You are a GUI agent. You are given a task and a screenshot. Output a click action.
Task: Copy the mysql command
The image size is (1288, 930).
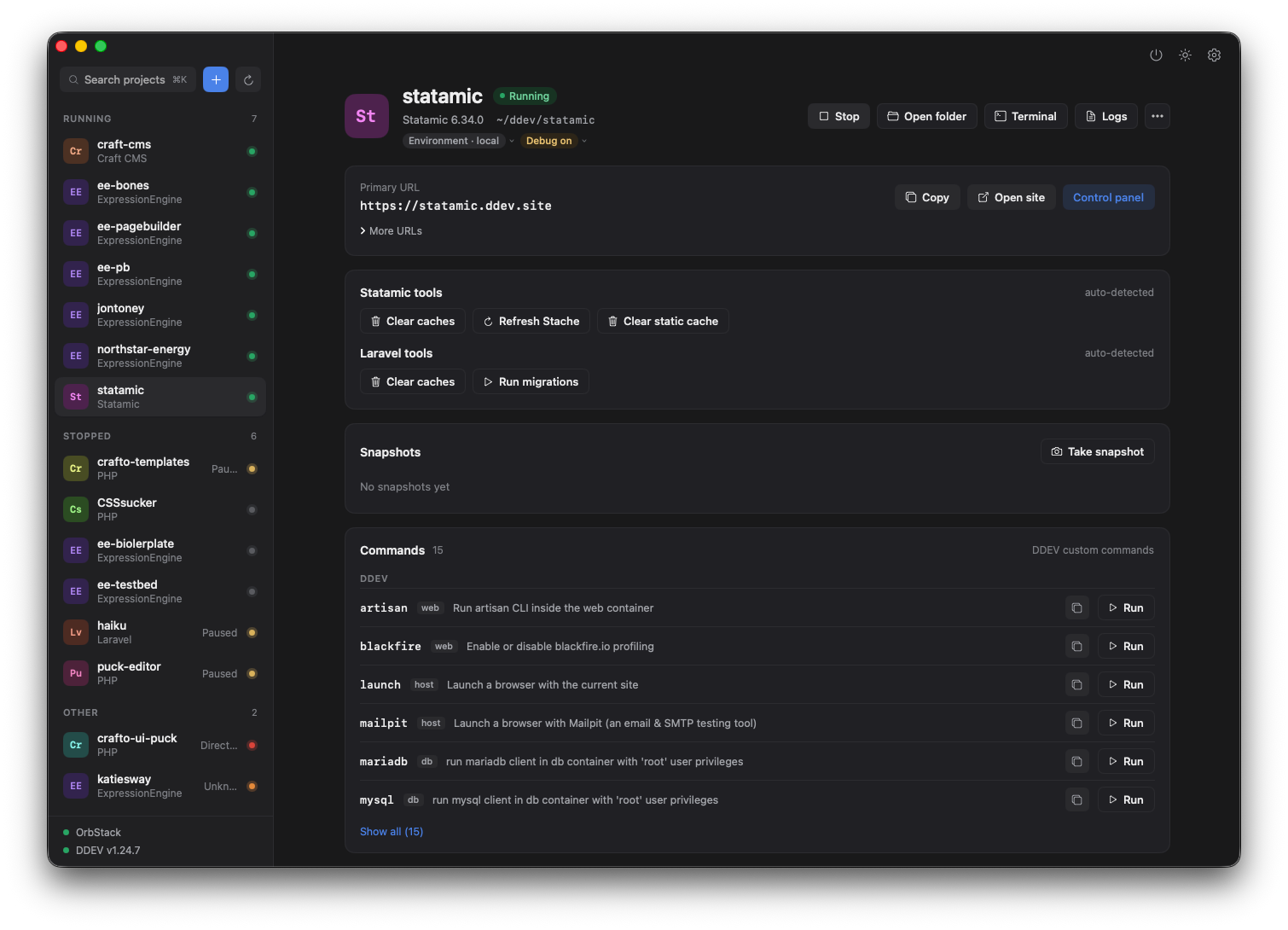click(x=1076, y=799)
